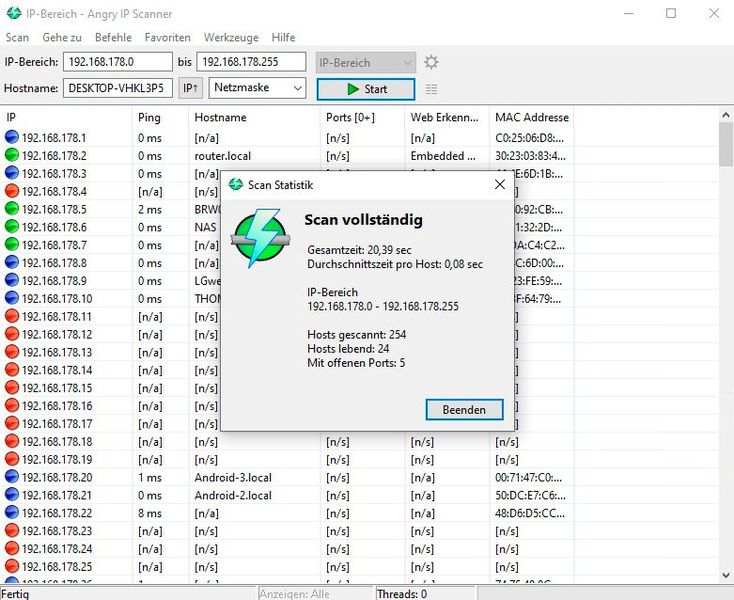Open the IP-Bereich feeder type dropdown
Image resolution: width=734 pixels, height=600 pixels.
click(366, 62)
